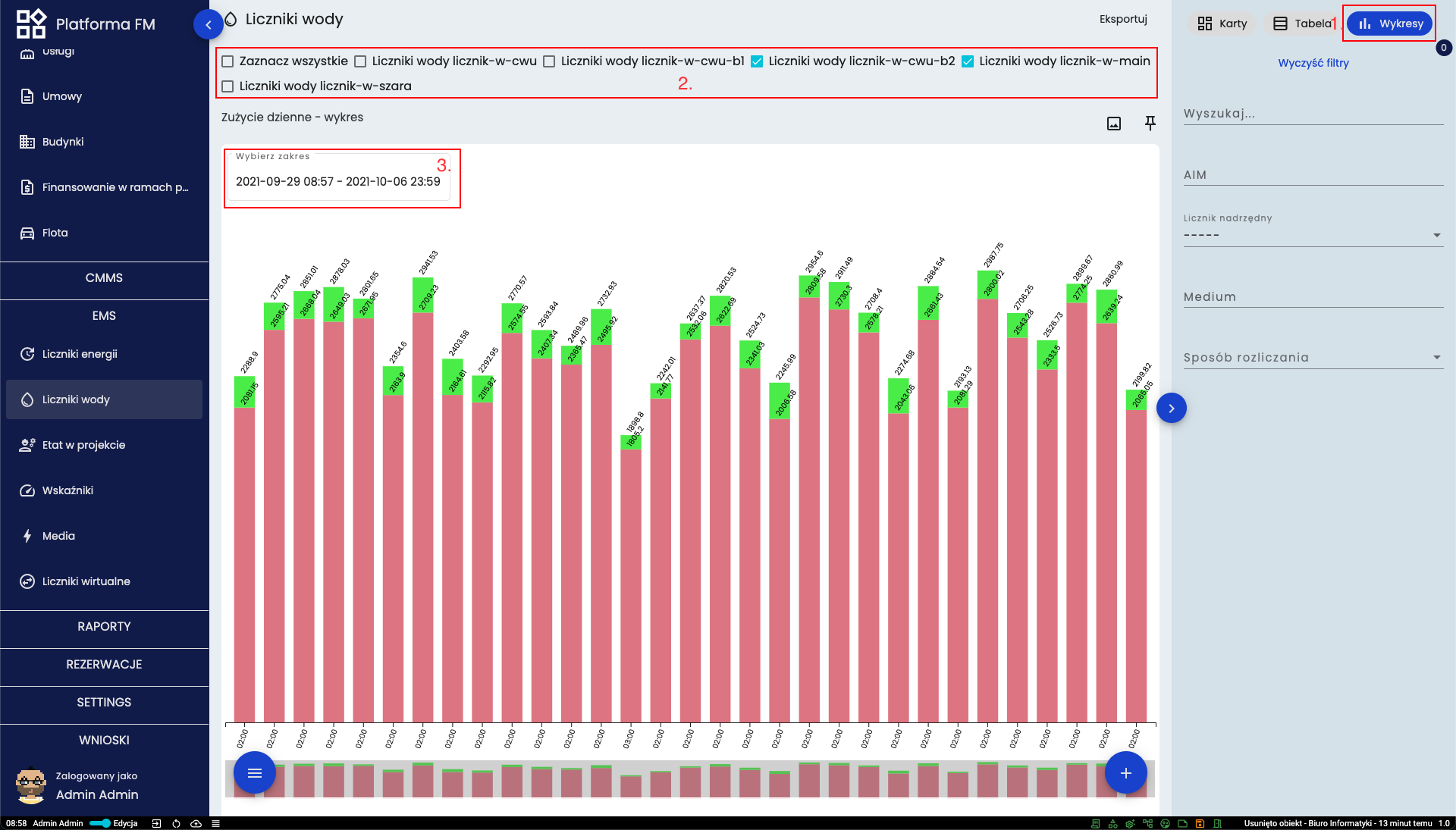Click AIM filter field
The width and height of the screenshot is (1456, 830).
(1313, 175)
